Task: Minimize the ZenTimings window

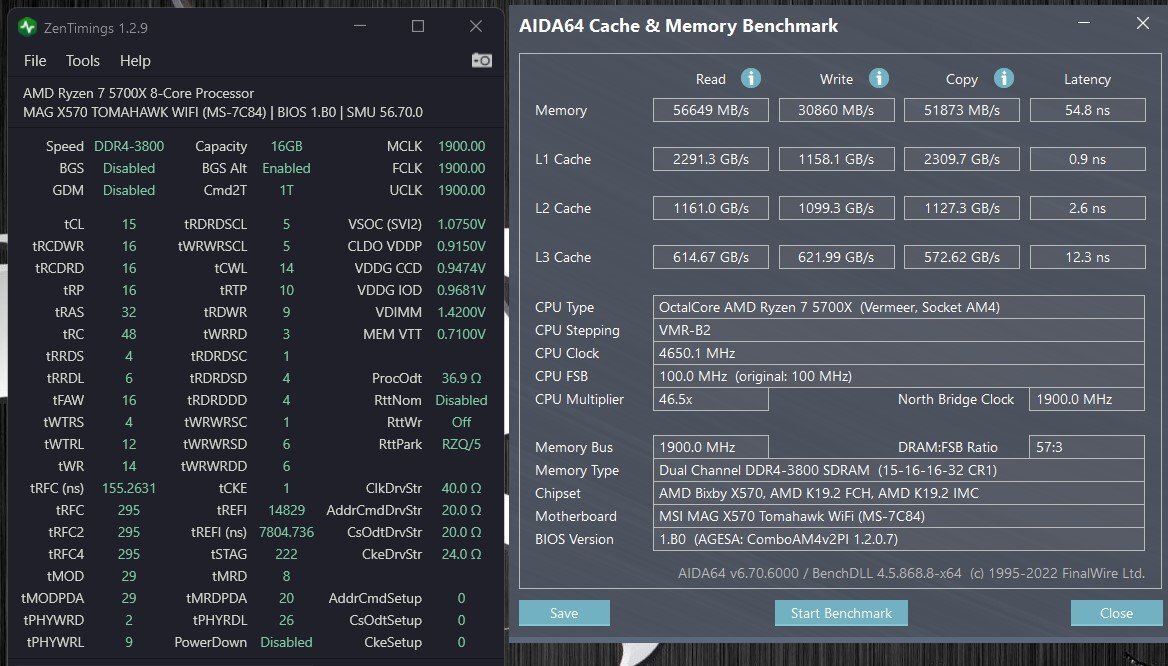Action: coord(360,27)
